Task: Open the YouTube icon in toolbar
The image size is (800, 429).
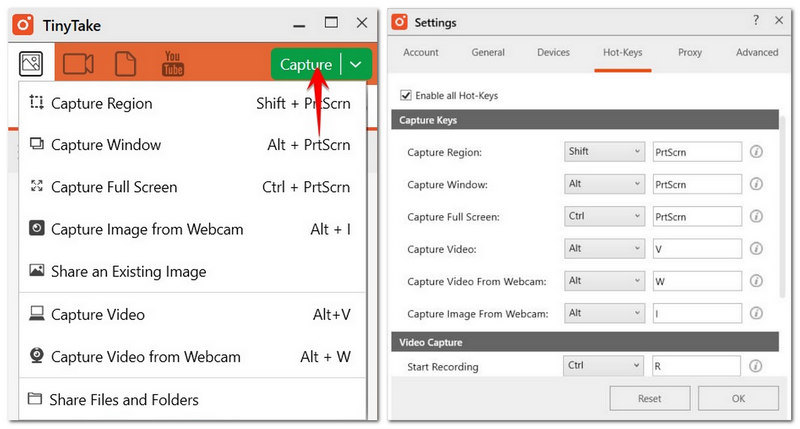Action: [x=173, y=64]
